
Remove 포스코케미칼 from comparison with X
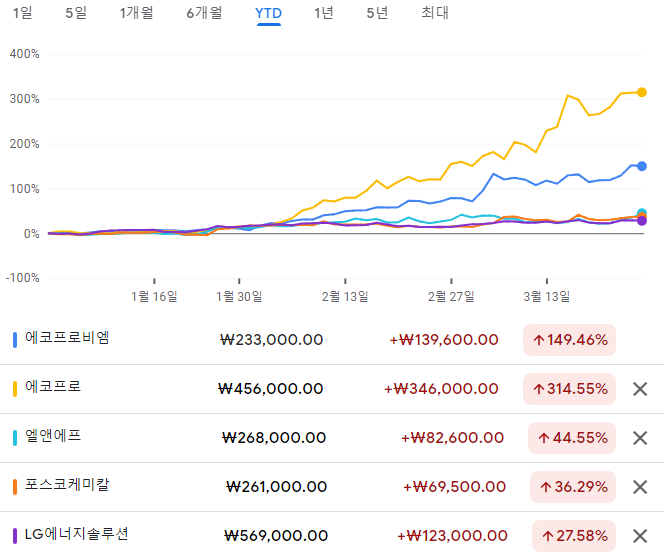click(640, 487)
